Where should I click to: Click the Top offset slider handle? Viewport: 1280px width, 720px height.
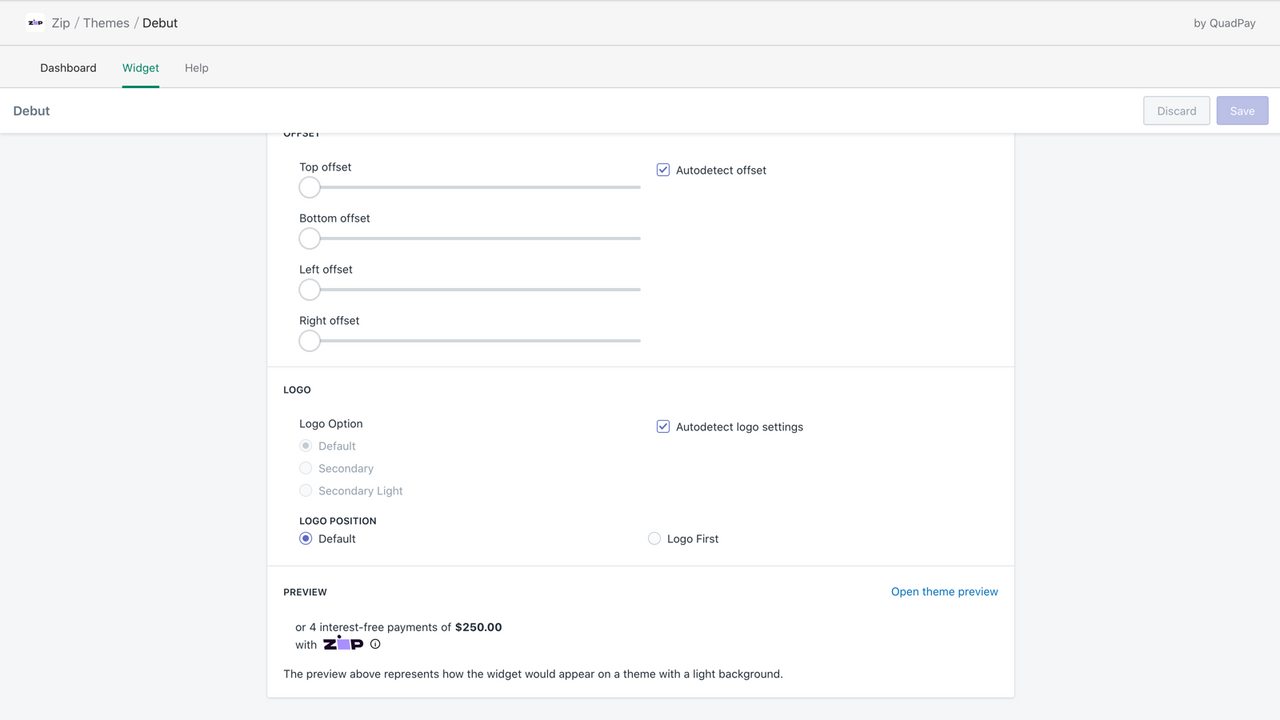(310, 187)
